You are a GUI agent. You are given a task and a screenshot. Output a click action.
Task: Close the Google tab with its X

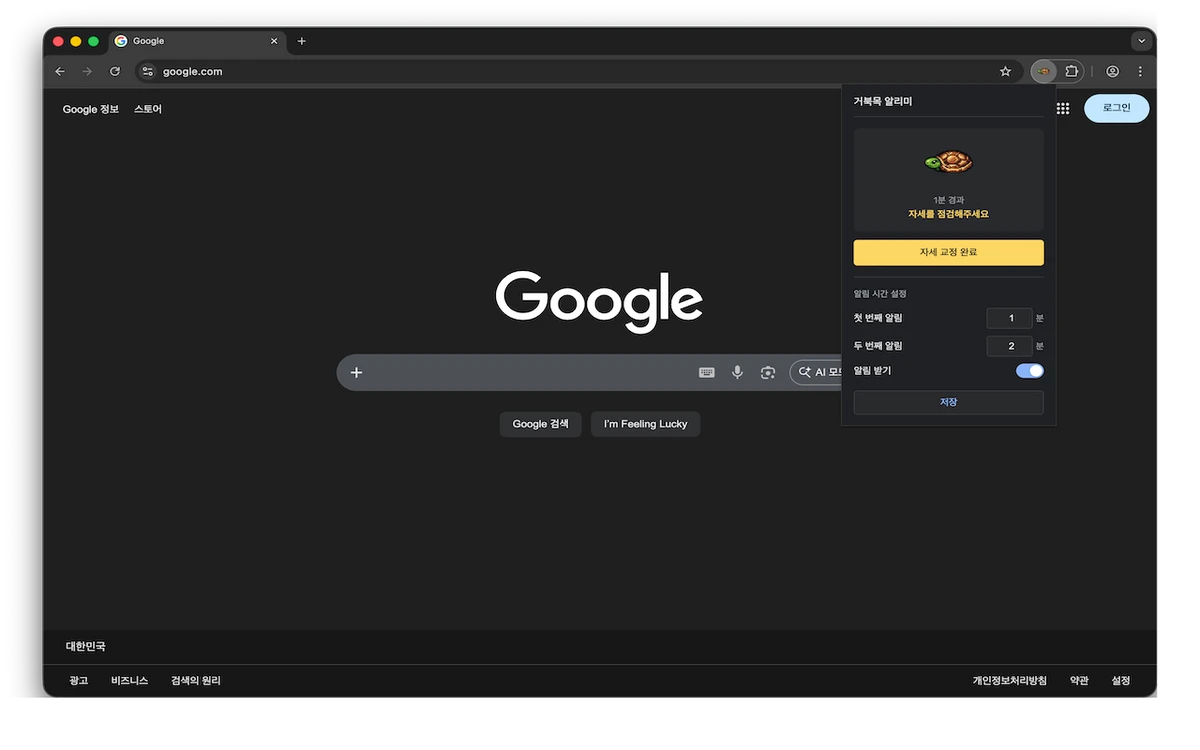pos(274,41)
